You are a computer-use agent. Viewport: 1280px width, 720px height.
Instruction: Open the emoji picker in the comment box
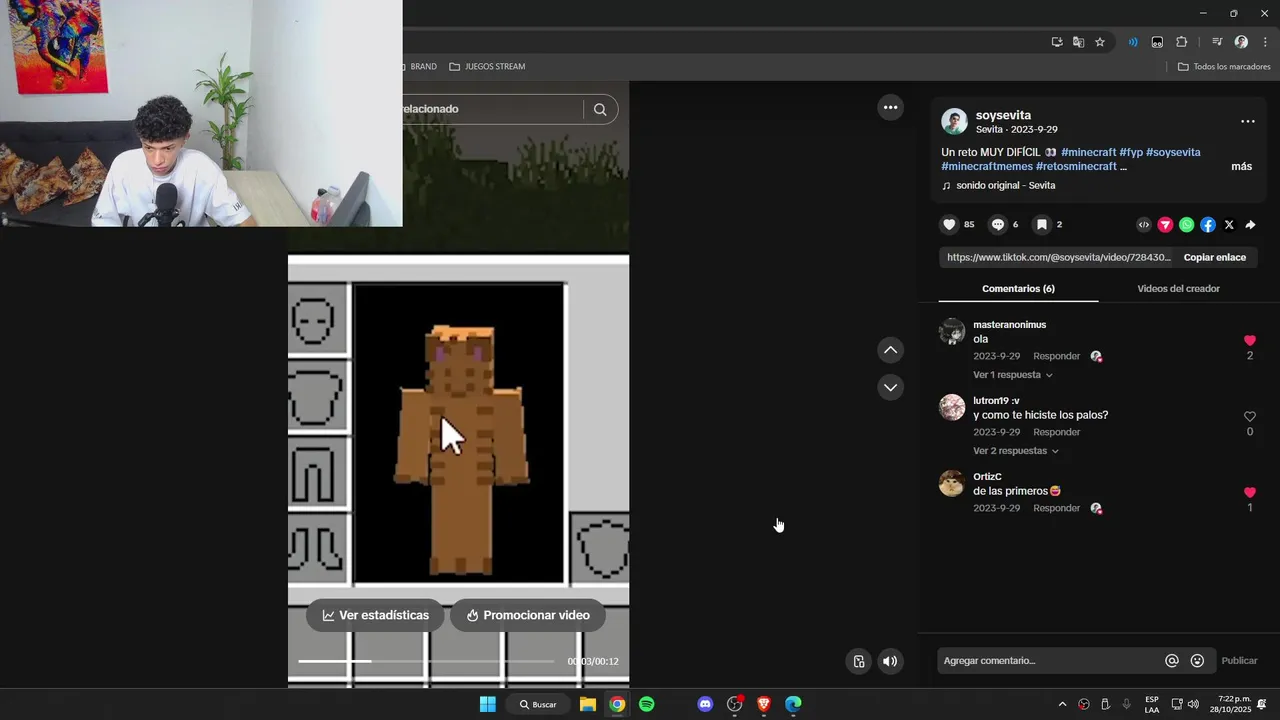click(1197, 660)
